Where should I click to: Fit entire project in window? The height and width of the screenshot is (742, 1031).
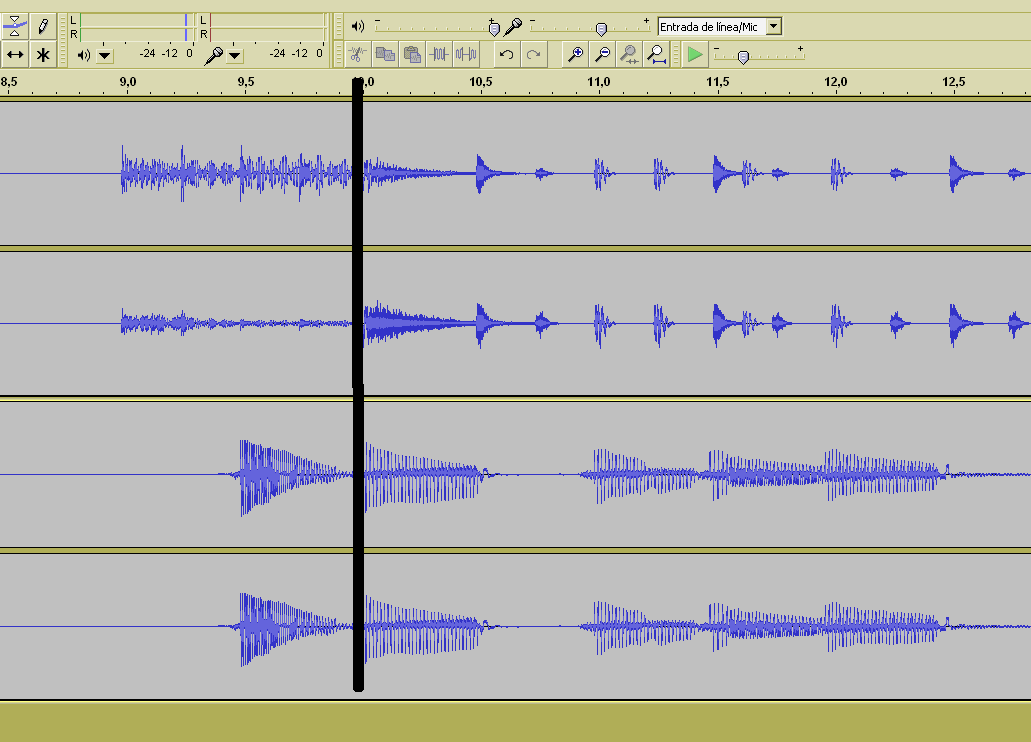pyautogui.click(x=656, y=54)
